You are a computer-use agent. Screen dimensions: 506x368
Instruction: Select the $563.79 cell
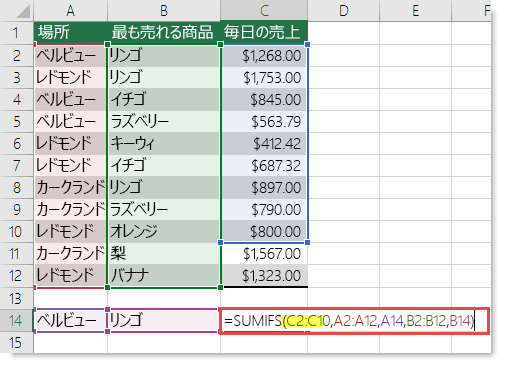coord(264,121)
